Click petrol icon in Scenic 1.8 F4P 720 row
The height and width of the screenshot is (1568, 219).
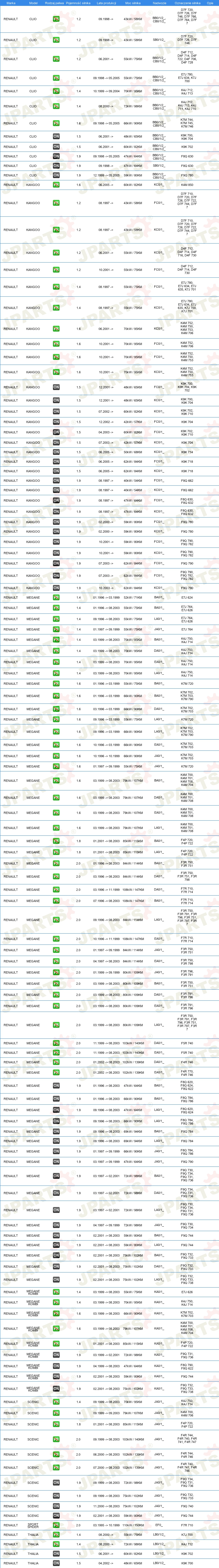(56, 1424)
